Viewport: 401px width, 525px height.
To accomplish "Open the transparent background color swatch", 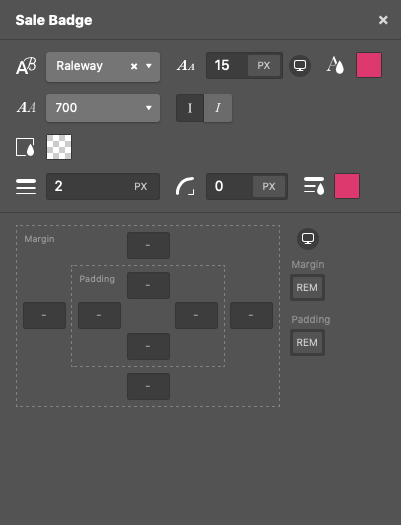I will click(59, 147).
